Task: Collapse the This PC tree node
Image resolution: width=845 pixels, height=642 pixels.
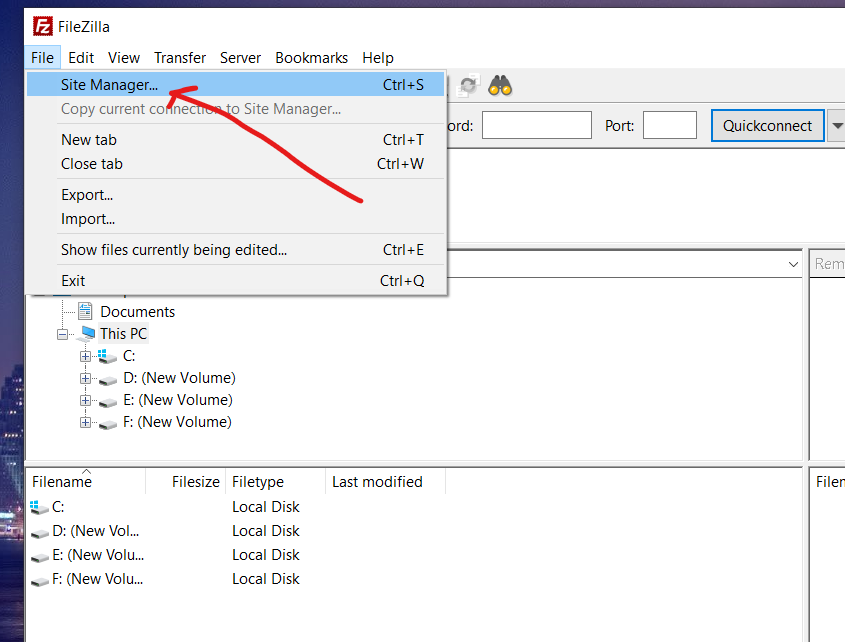Action: (63, 334)
